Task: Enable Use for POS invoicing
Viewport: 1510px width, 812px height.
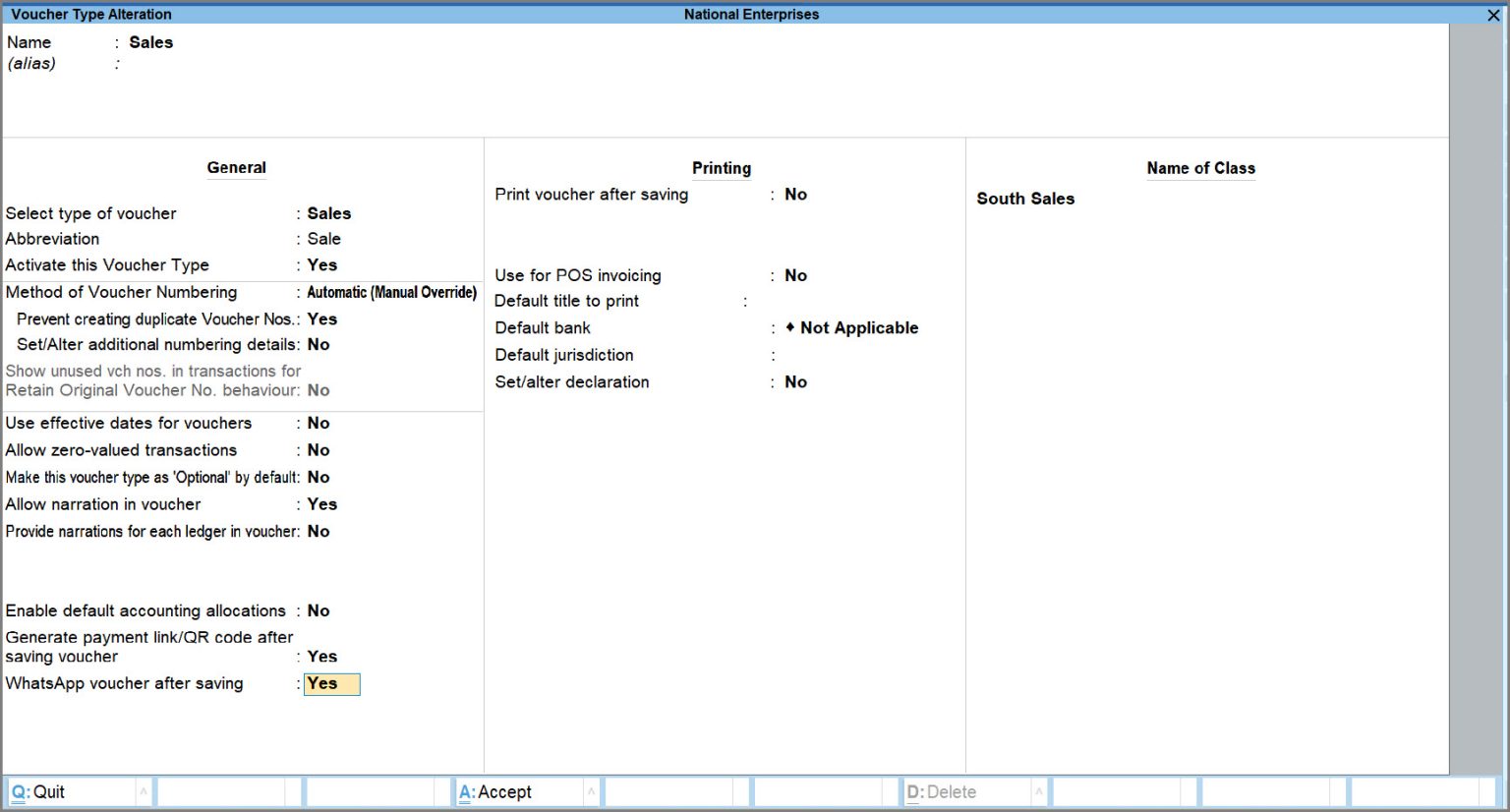Action: coord(795,275)
